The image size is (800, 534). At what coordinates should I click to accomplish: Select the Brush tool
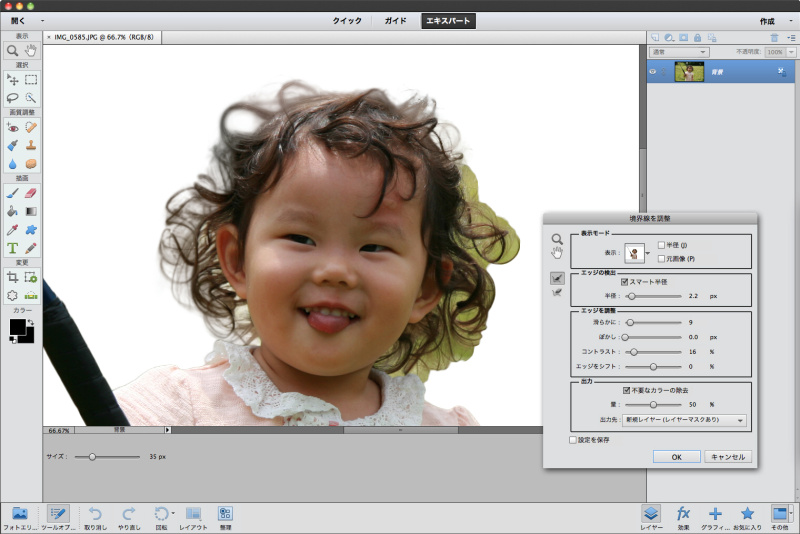(x=12, y=193)
